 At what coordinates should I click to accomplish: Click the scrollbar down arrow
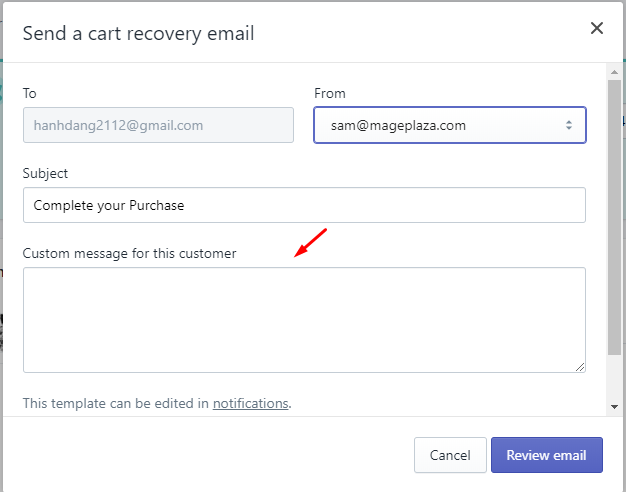pyautogui.click(x=614, y=407)
